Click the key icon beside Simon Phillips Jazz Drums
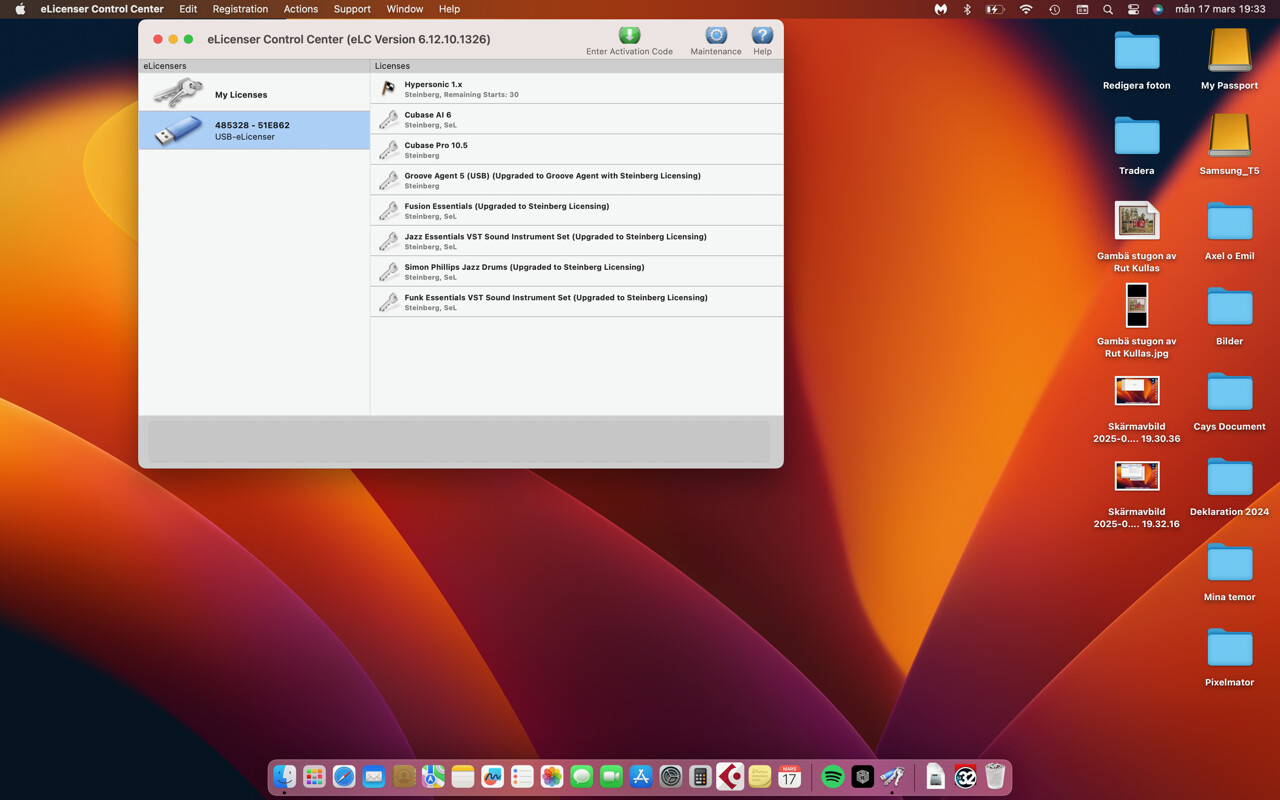1280x800 pixels. [388, 272]
